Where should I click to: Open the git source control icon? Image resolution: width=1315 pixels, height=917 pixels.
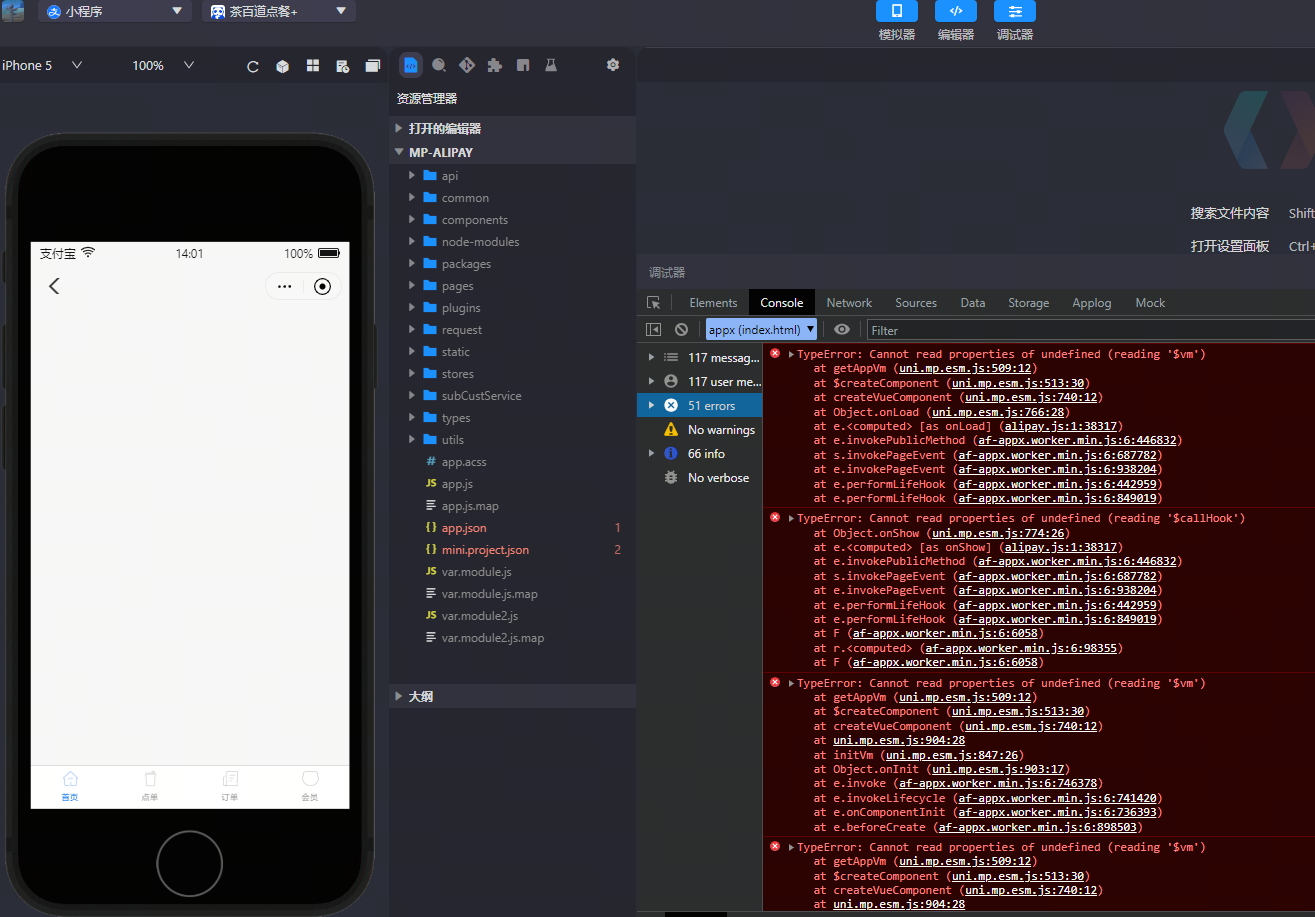click(467, 65)
